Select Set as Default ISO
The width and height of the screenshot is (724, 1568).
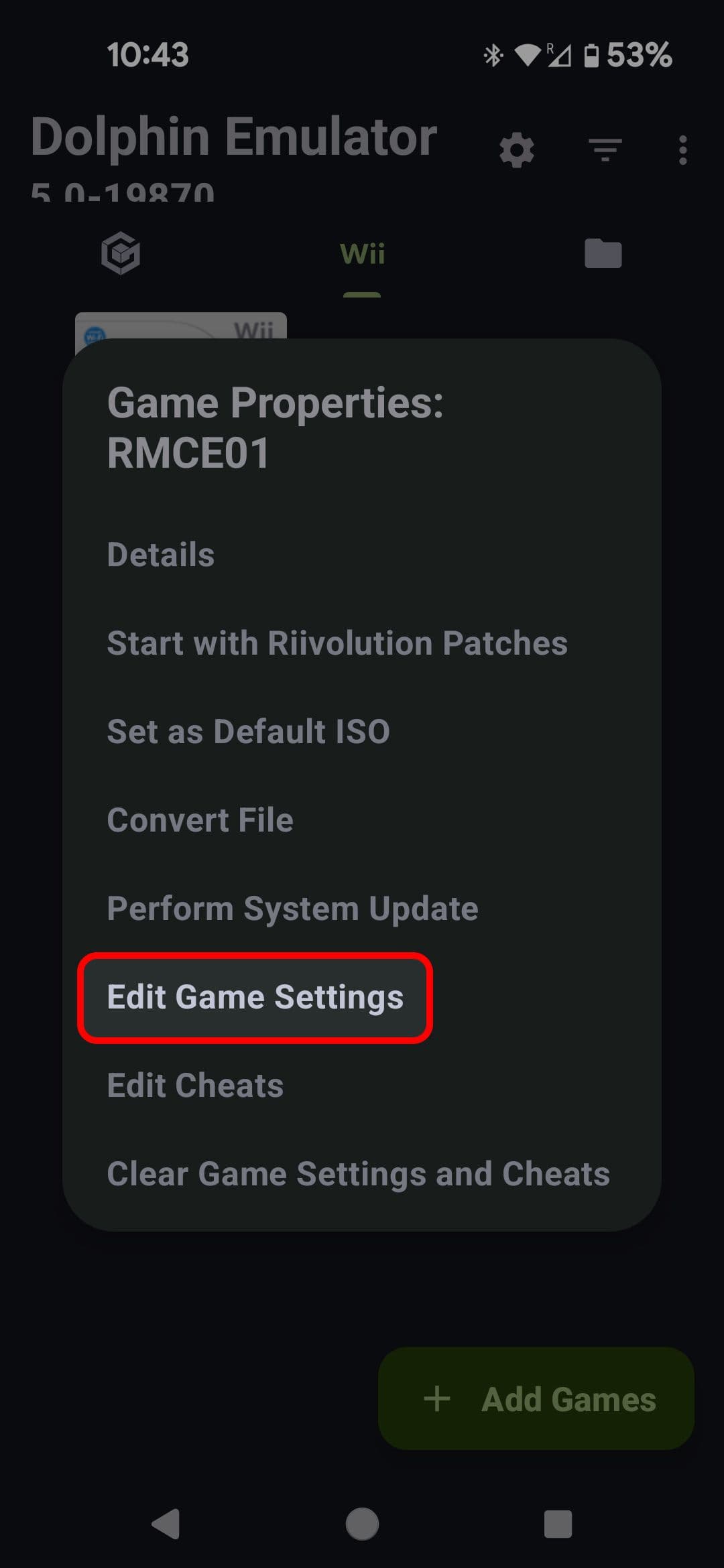coord(248,732)
